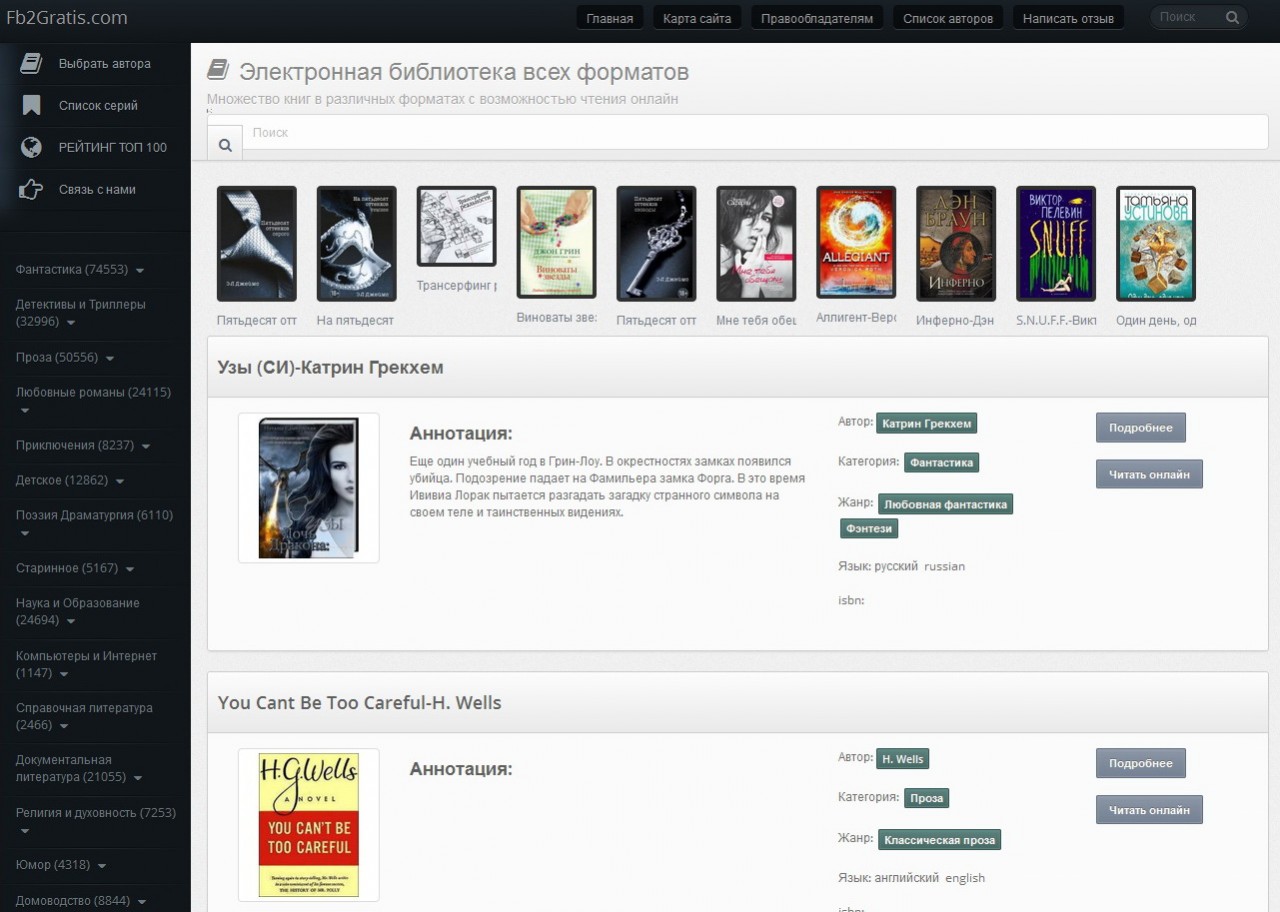Open You Cant Be Too Careful-H. Wells title
Screen dimensions: 1280x912
tap(360, 703)
